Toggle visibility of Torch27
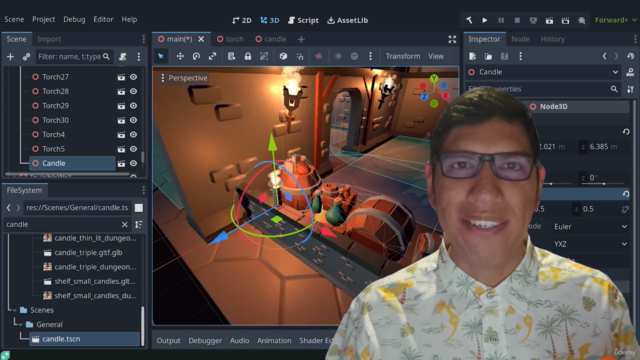This screenshot has width=640, height=360. [133, 77]
